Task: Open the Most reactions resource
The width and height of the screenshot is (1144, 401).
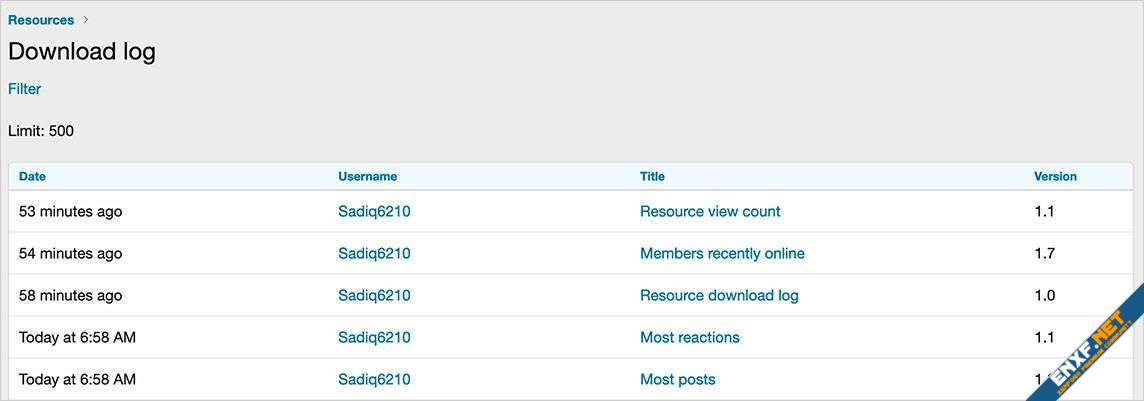Action: tap(690, 338)
